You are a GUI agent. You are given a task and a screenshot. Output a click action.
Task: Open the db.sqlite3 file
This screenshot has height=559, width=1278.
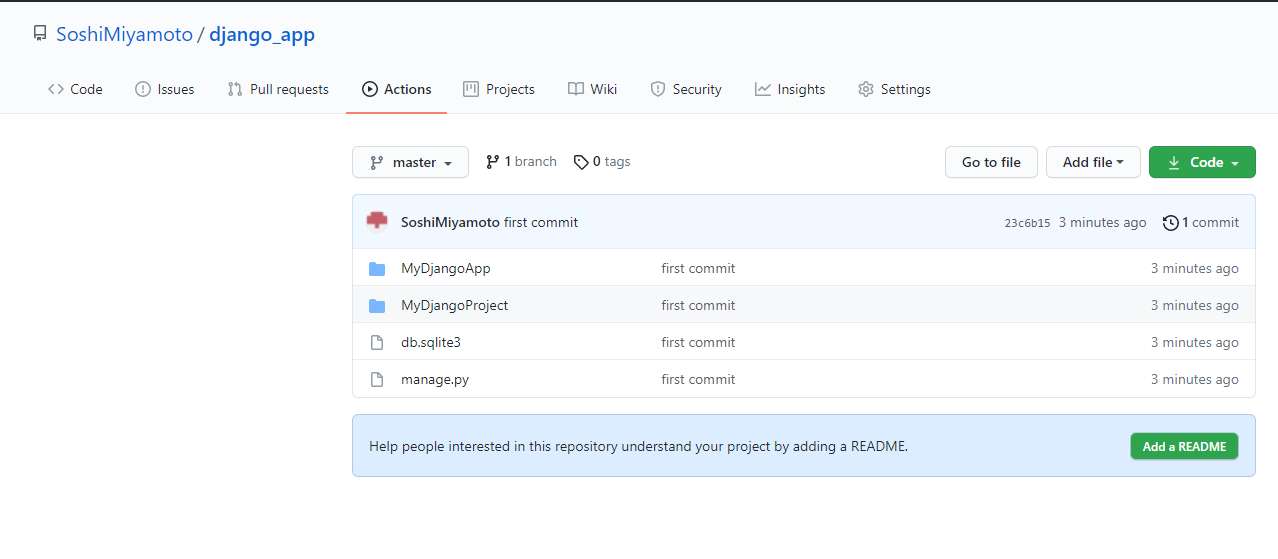pyautogui.click(x=431, y=342)
